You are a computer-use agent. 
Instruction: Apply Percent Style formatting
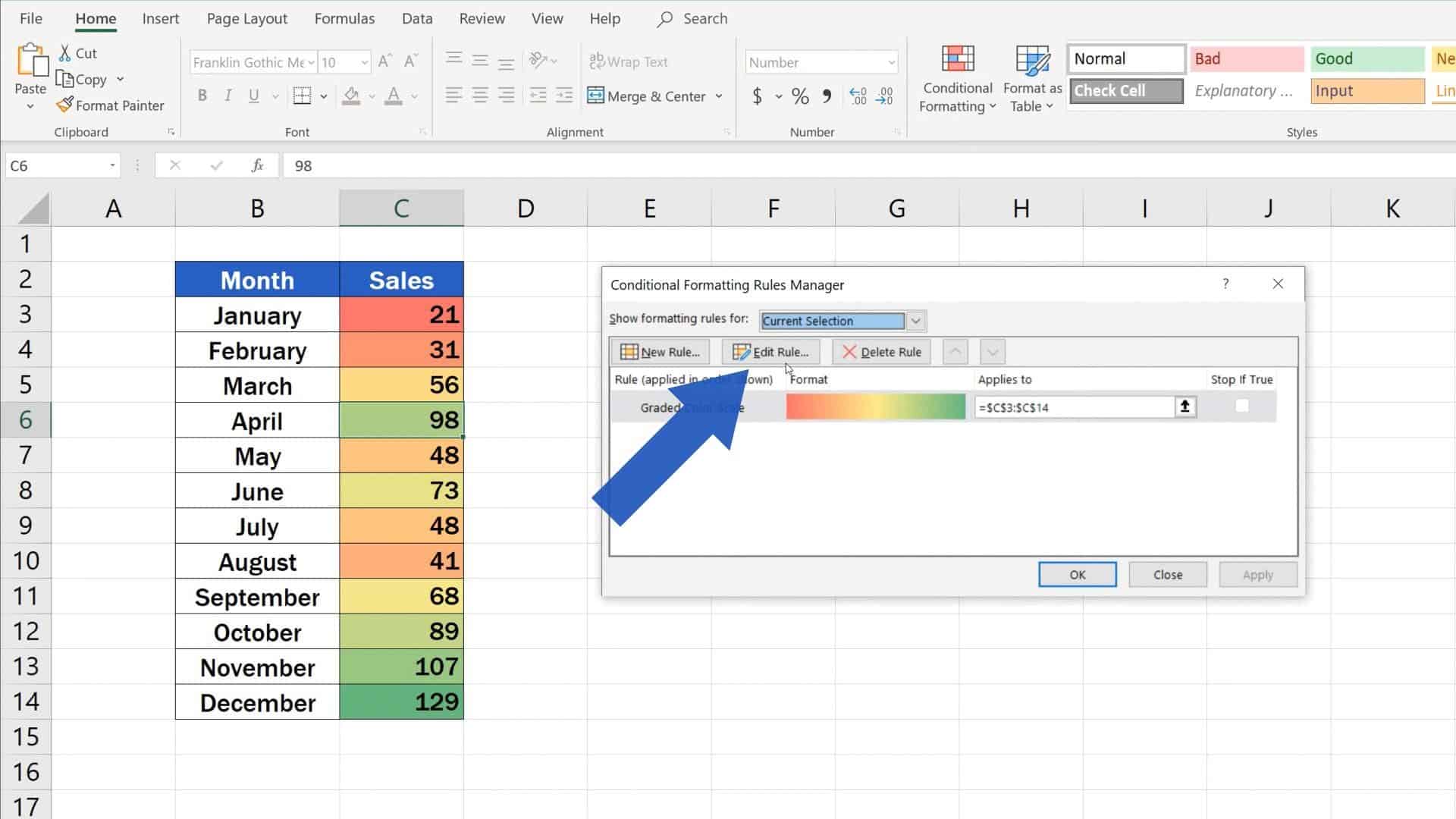799,96
